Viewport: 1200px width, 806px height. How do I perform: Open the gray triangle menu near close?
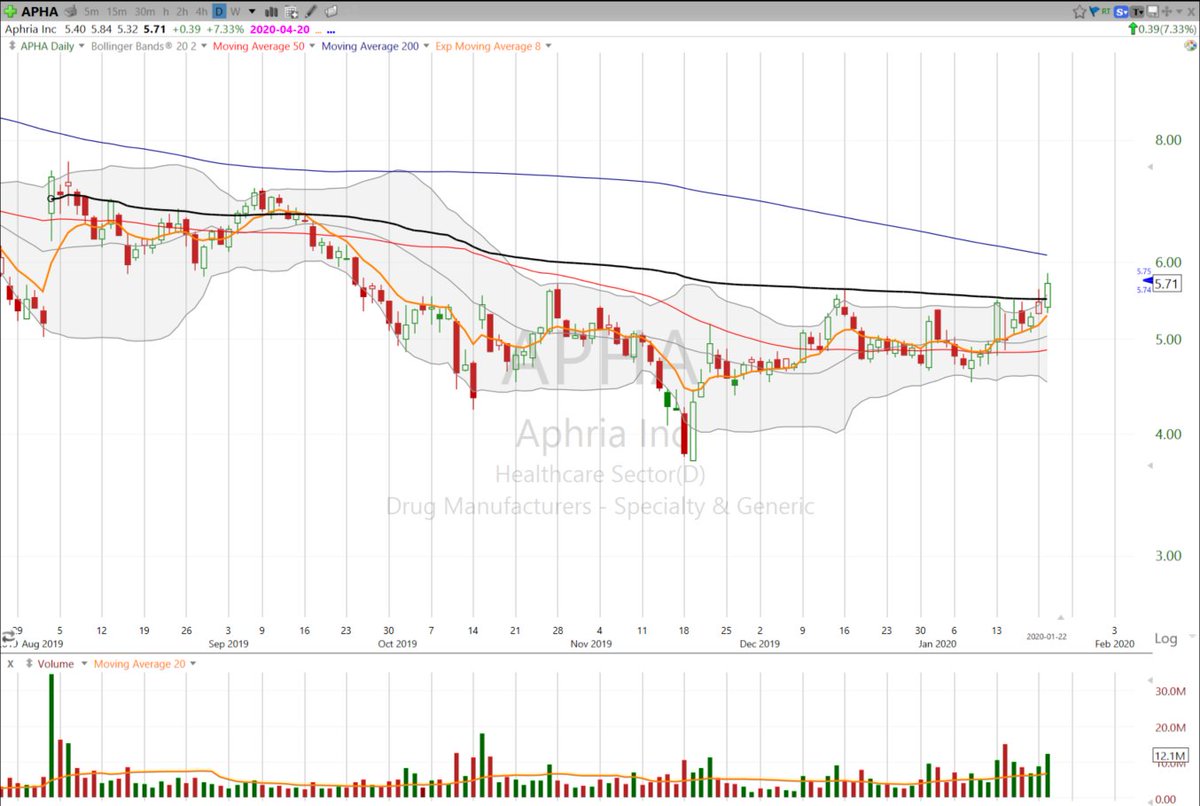click(1180, 12)
